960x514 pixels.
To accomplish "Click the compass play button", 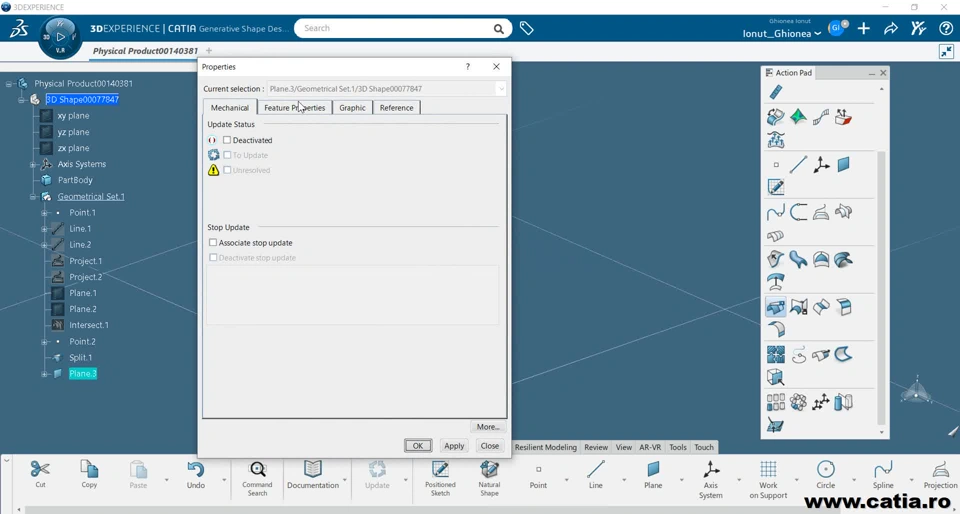I will (x=61, y=37).
